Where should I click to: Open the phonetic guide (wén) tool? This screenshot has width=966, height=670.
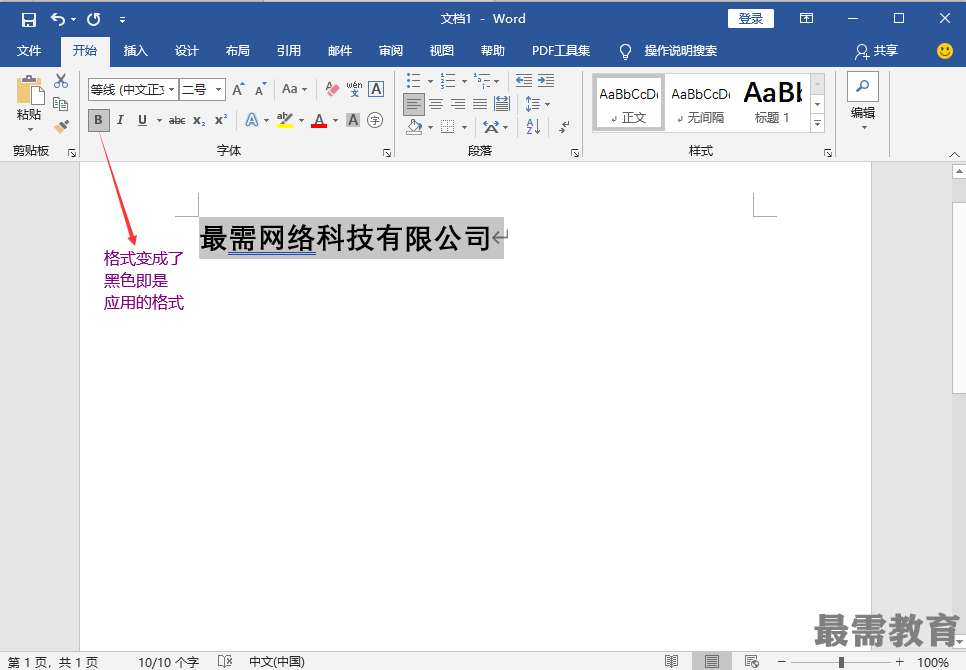click(354, 90)
